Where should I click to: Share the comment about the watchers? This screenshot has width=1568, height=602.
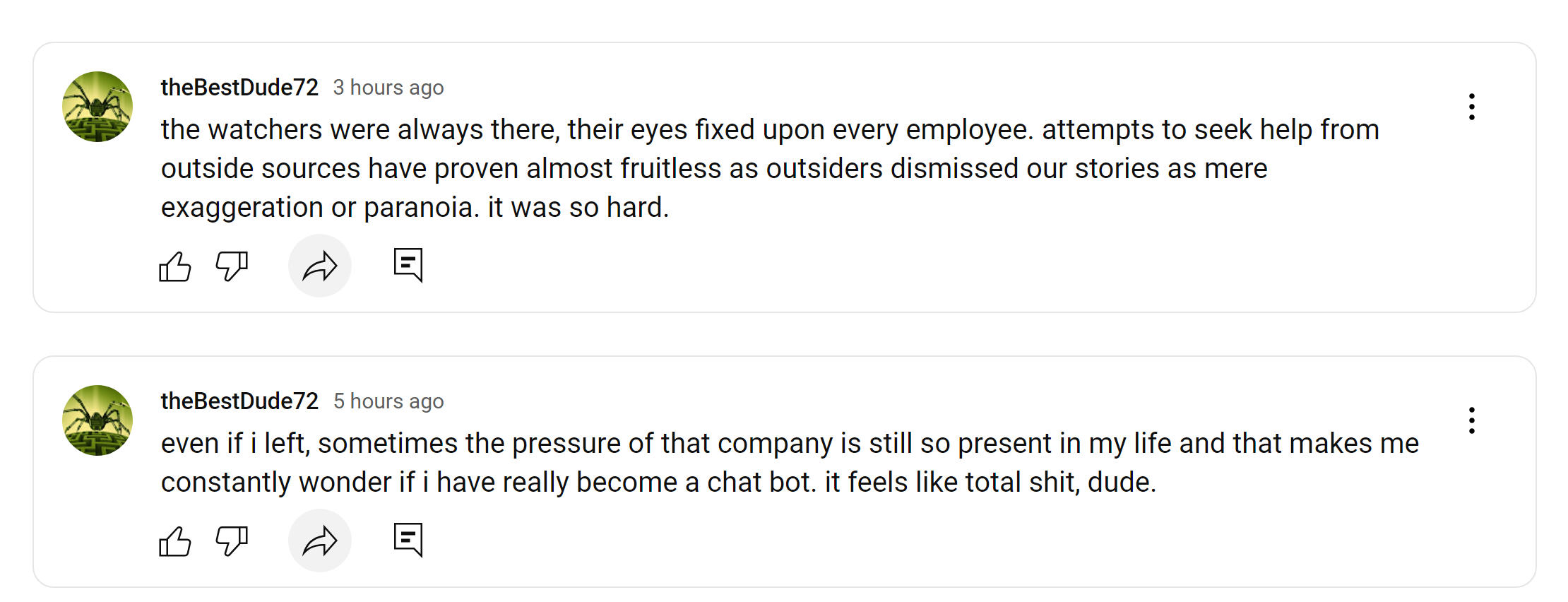(320, 266)
